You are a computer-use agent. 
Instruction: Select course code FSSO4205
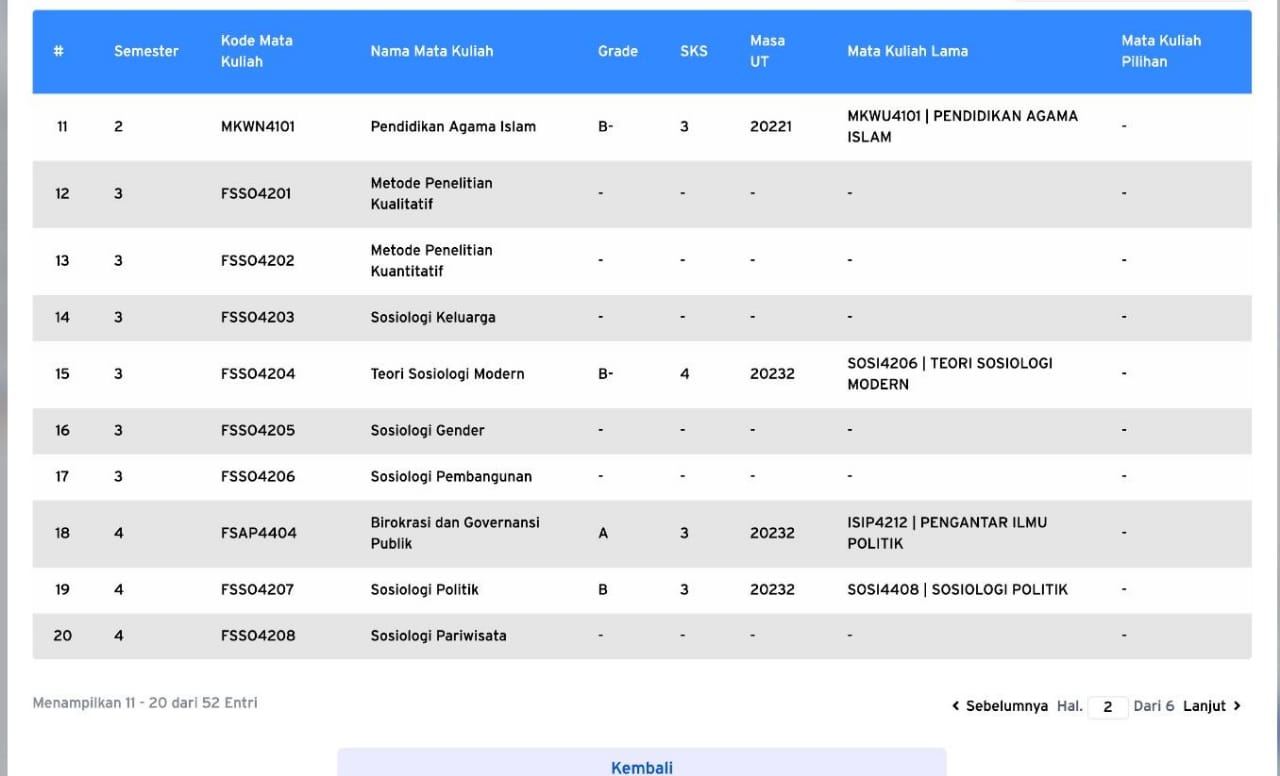pyautogui.click(x=258, y=431)
